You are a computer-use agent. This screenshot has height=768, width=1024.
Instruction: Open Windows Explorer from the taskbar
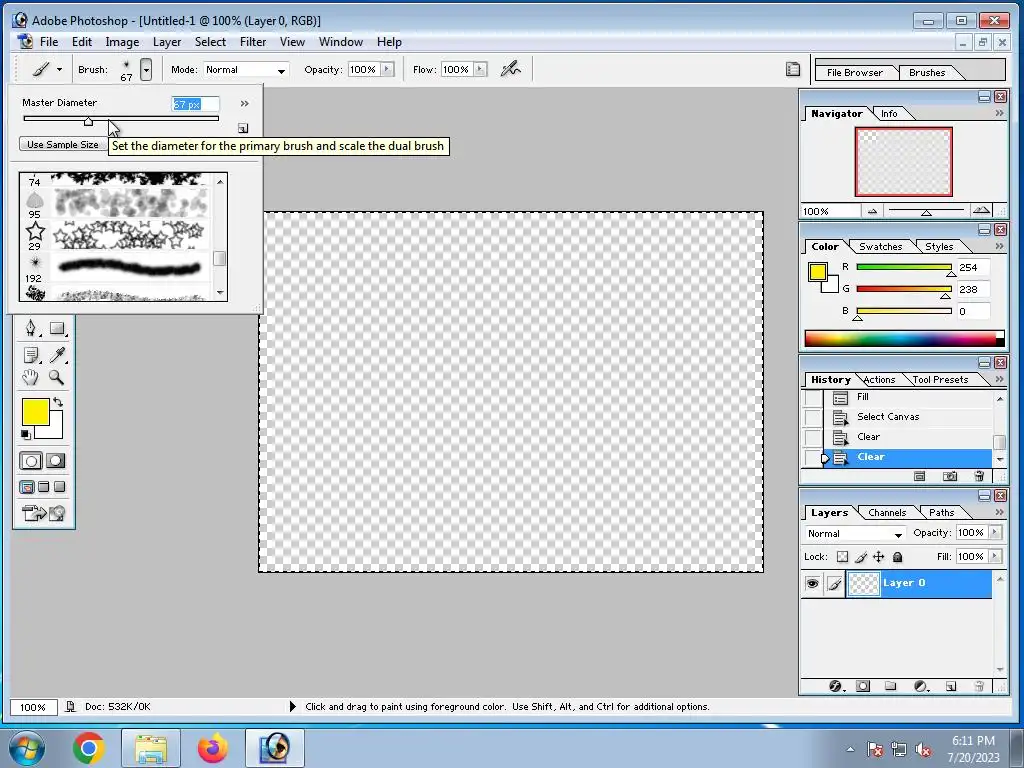(x=151, y=748)
